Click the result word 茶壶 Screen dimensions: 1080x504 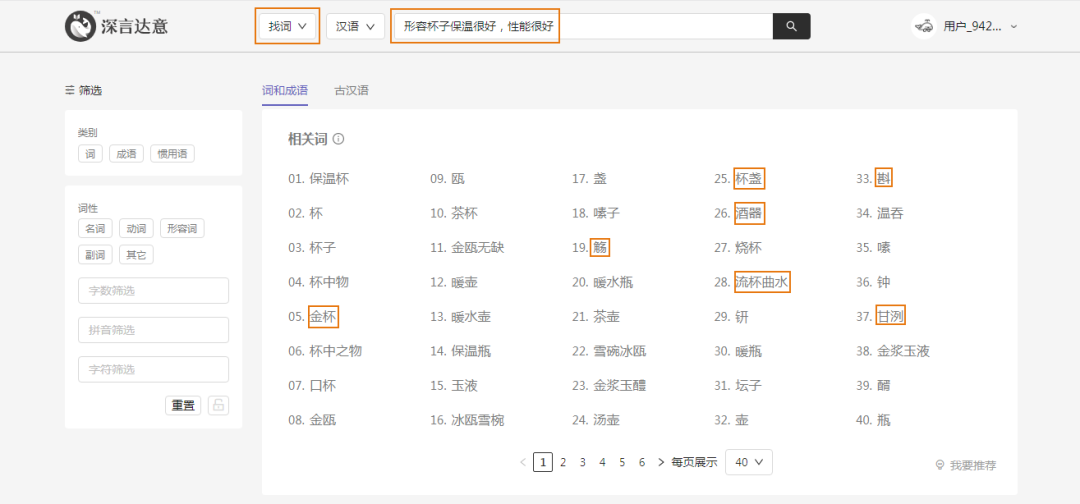606,317
